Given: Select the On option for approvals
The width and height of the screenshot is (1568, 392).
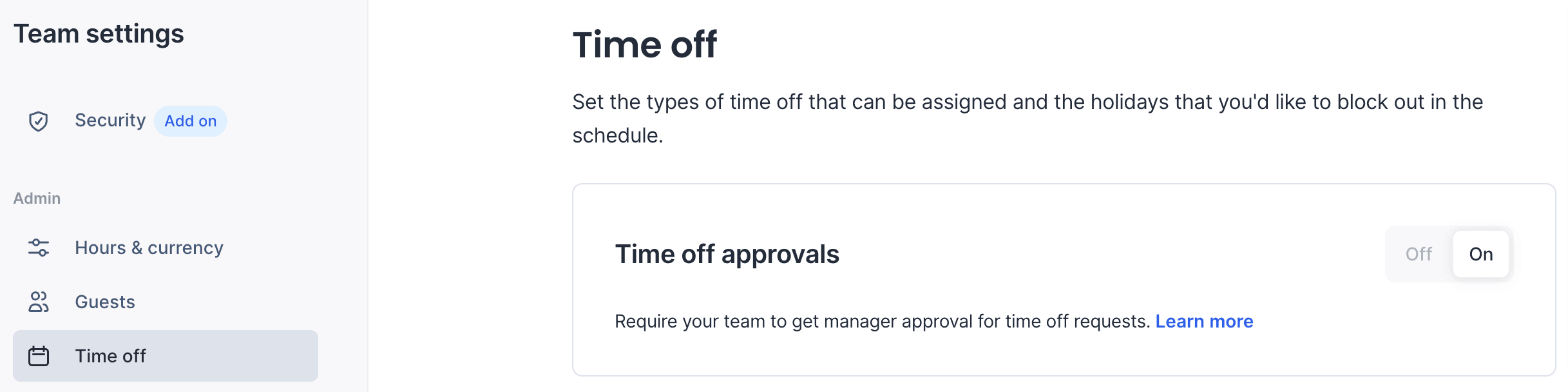Looking at the screenshot, I should pos(1480,254).
